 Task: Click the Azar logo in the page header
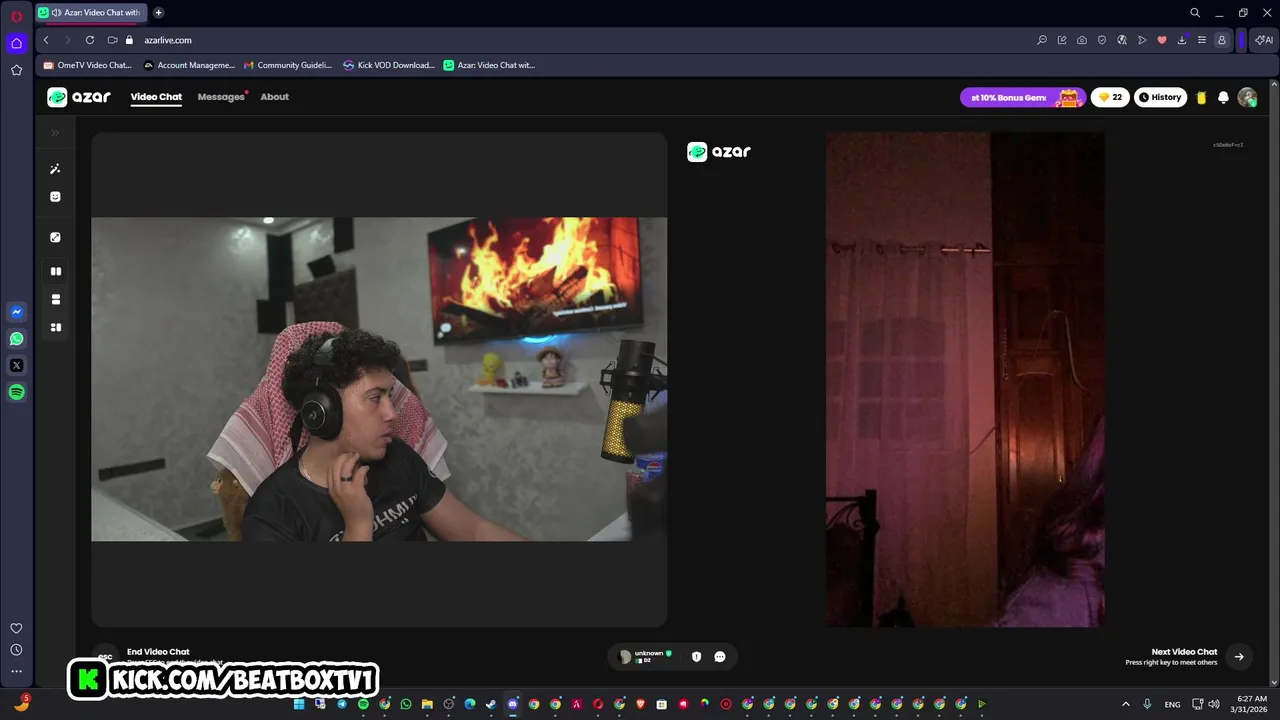pos(79,97)
